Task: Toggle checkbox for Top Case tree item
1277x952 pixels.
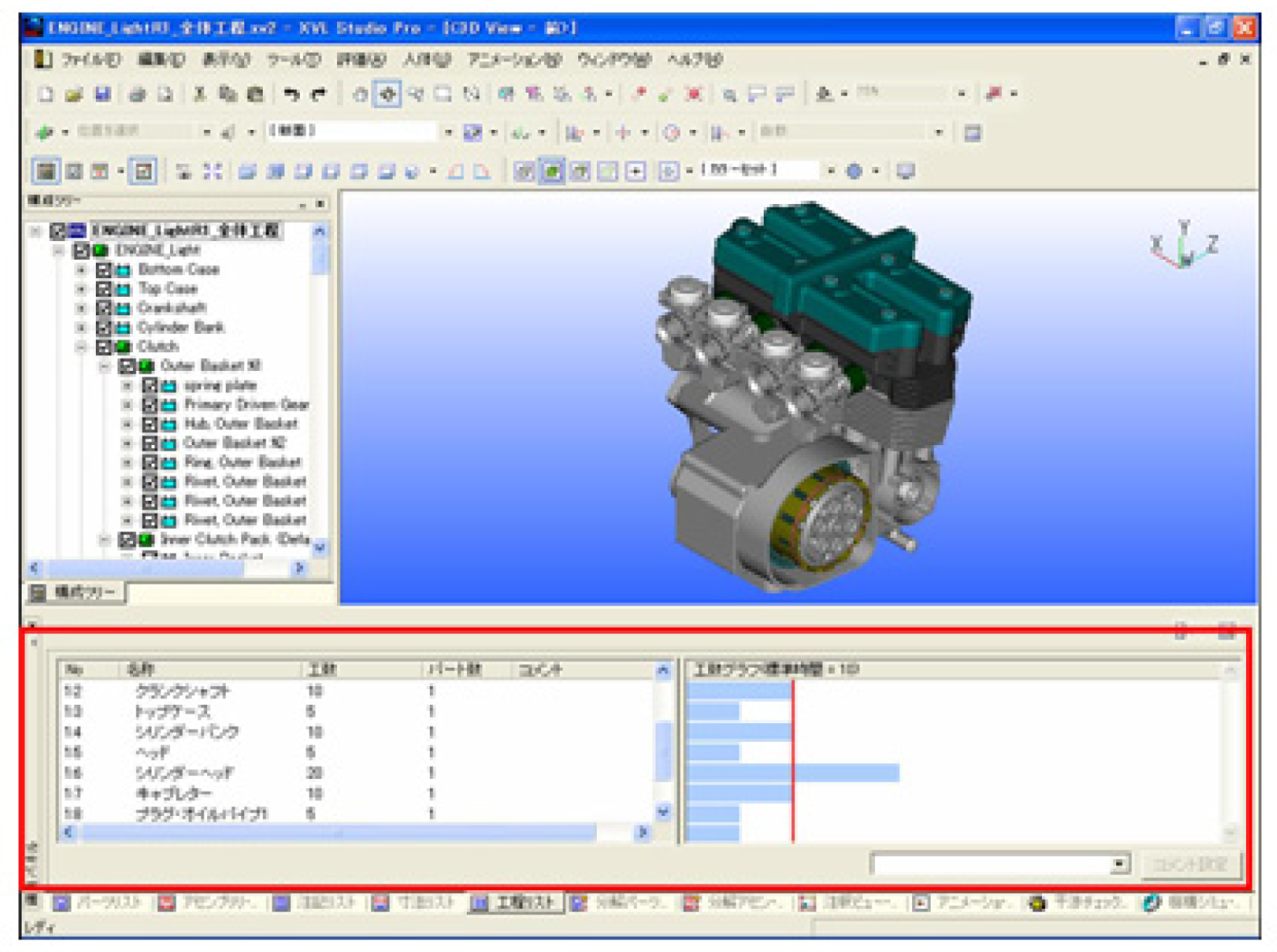Action: (x=103, y=289)
